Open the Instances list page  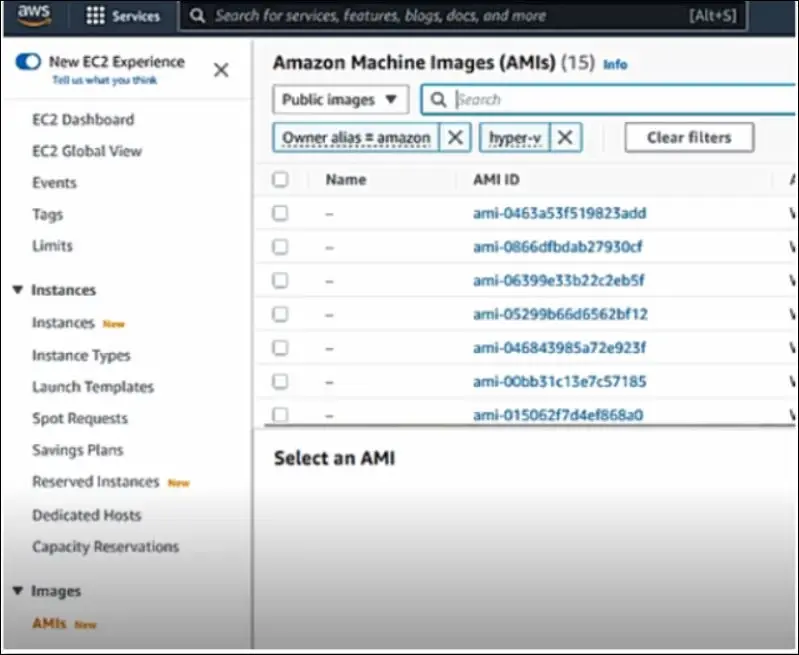click(63, 323)
